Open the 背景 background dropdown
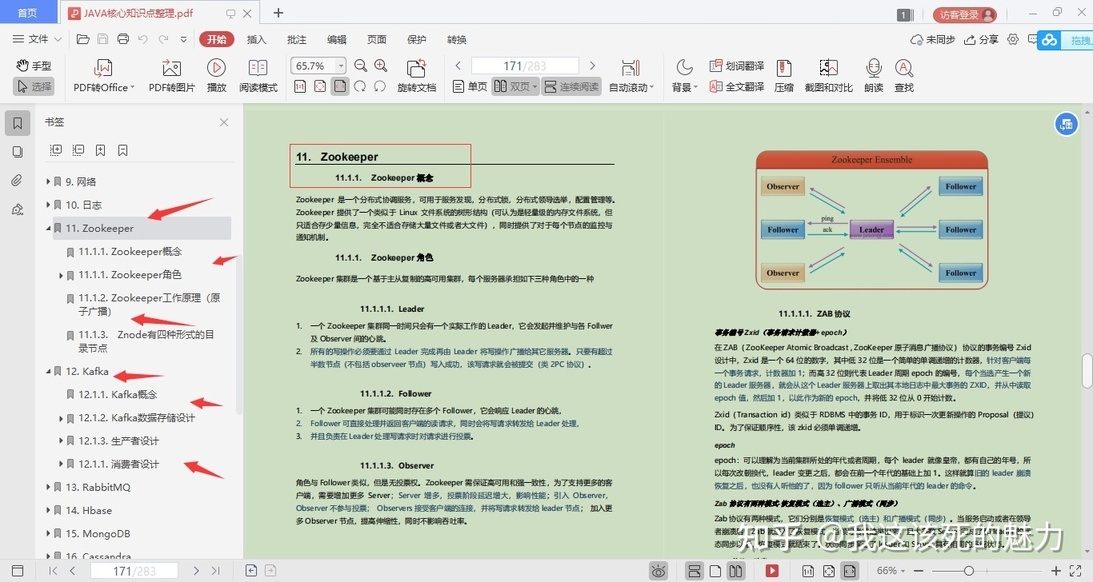1093x582 pixels. 685,76
